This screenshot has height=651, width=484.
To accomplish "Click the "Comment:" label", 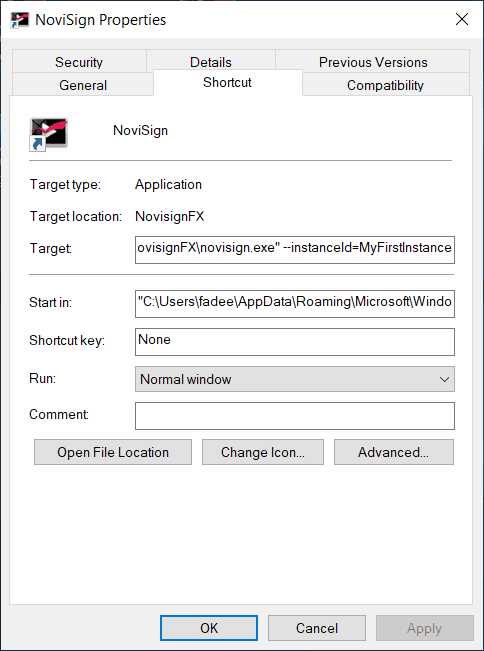I will coord(59,414).
